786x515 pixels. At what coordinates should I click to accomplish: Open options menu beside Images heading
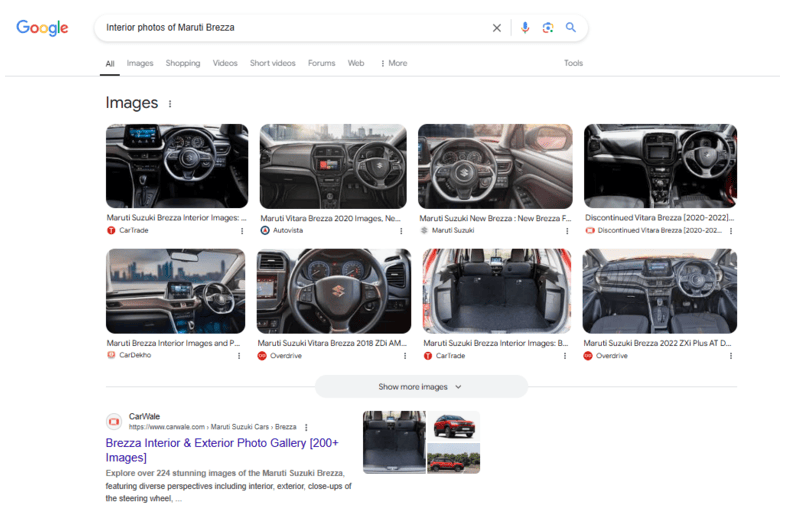(x=170, y=104)
